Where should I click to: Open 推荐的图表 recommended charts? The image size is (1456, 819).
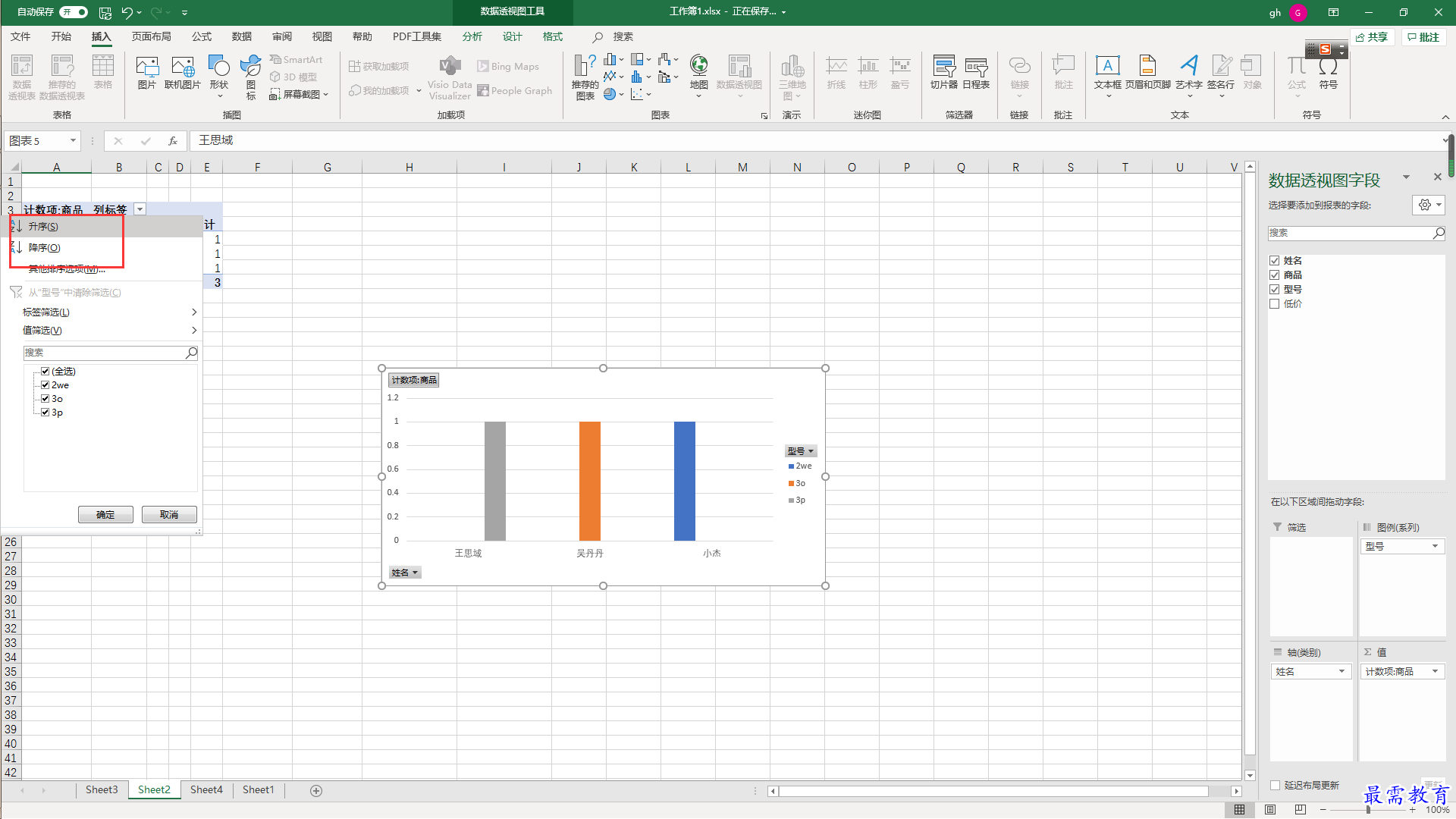point(585,76)
